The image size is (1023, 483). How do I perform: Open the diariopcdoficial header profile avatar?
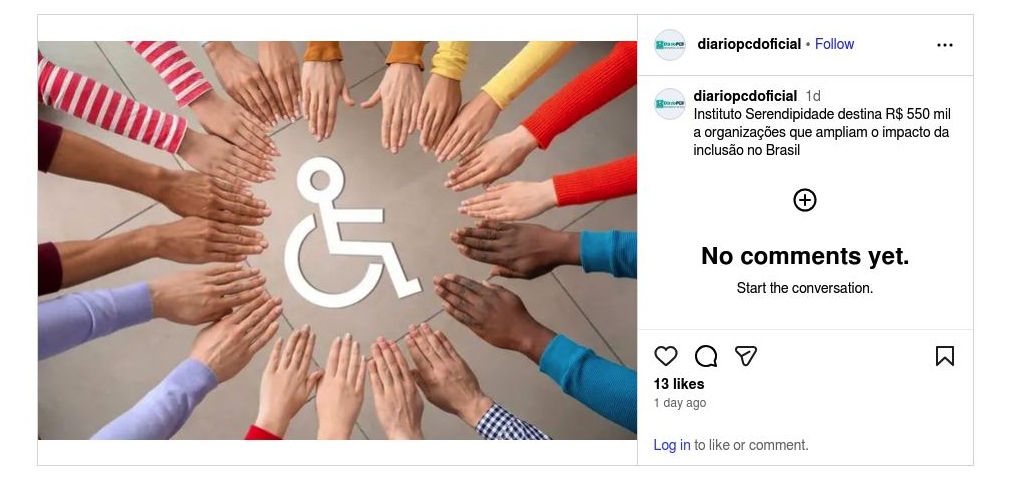coord(670,45)
